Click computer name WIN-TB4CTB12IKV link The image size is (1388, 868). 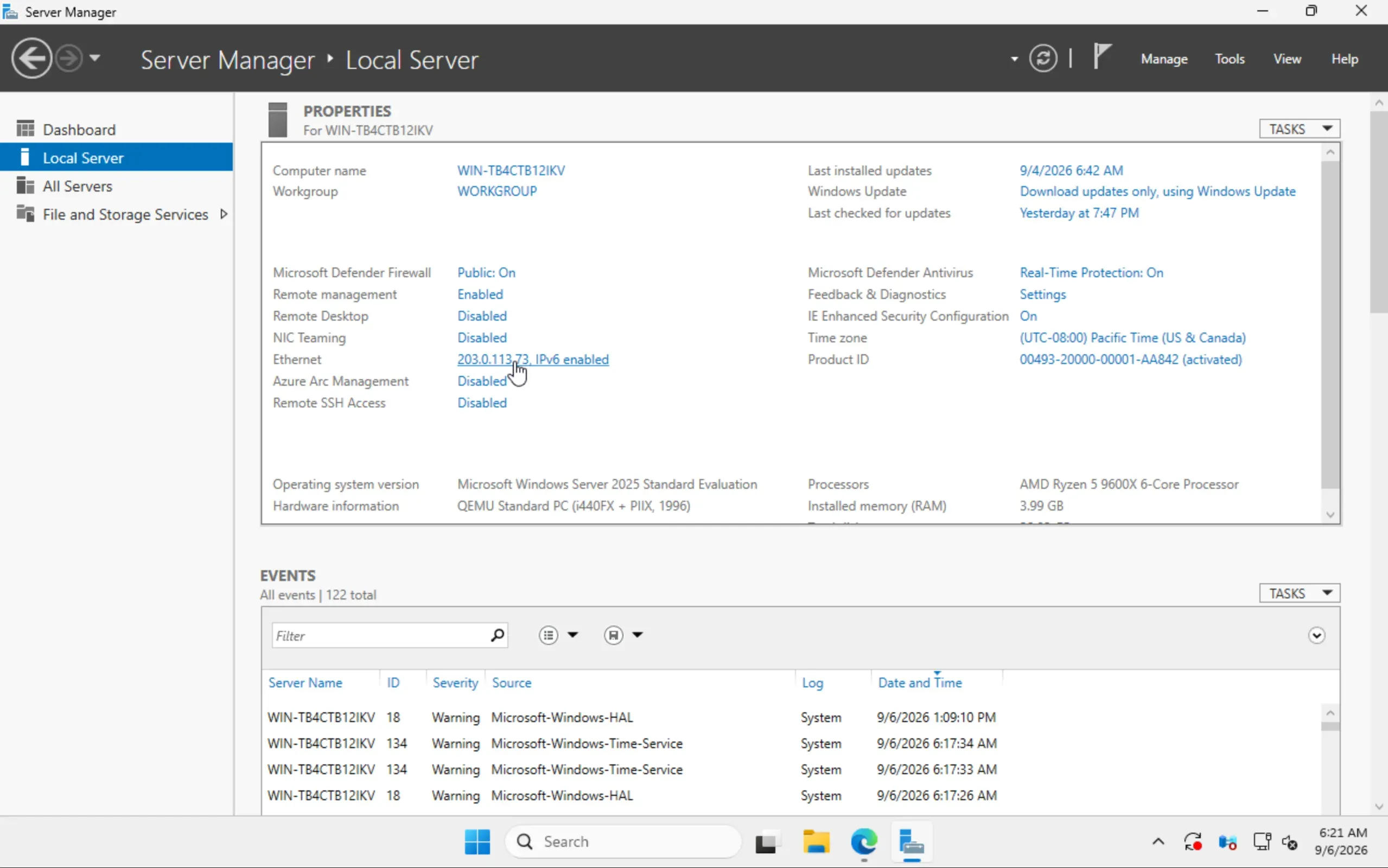pos(511,170)
